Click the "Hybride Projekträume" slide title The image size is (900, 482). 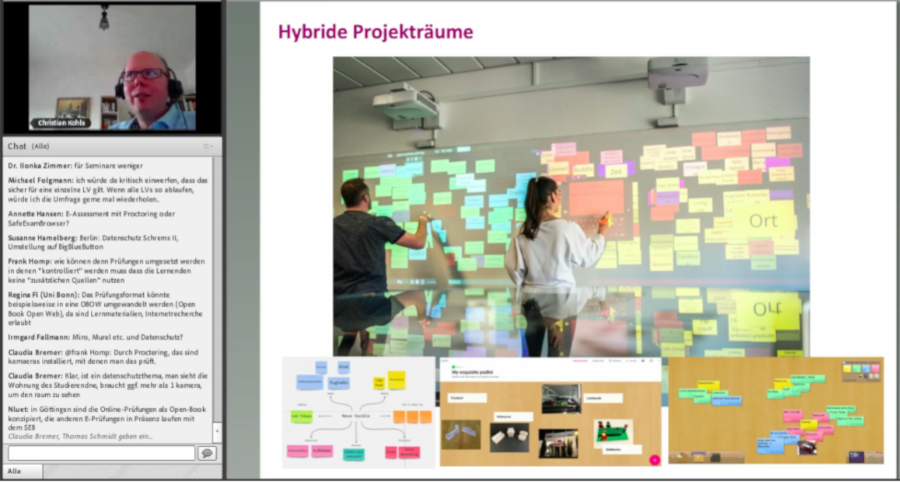pyautogui.click(x=375, y=32)
